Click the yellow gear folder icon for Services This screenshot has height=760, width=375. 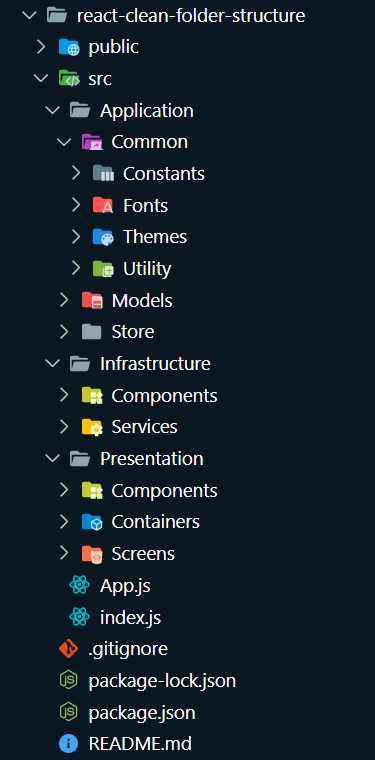click(x=92, y=427)
